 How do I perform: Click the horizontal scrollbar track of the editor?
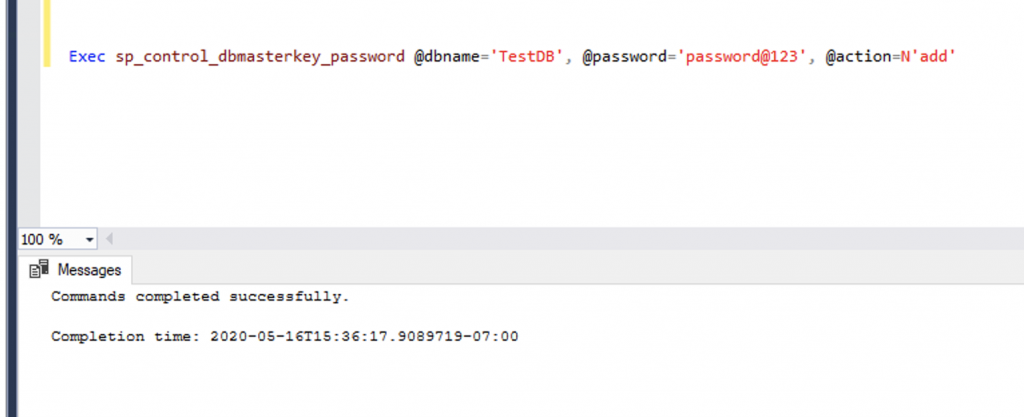pos(560,240)
